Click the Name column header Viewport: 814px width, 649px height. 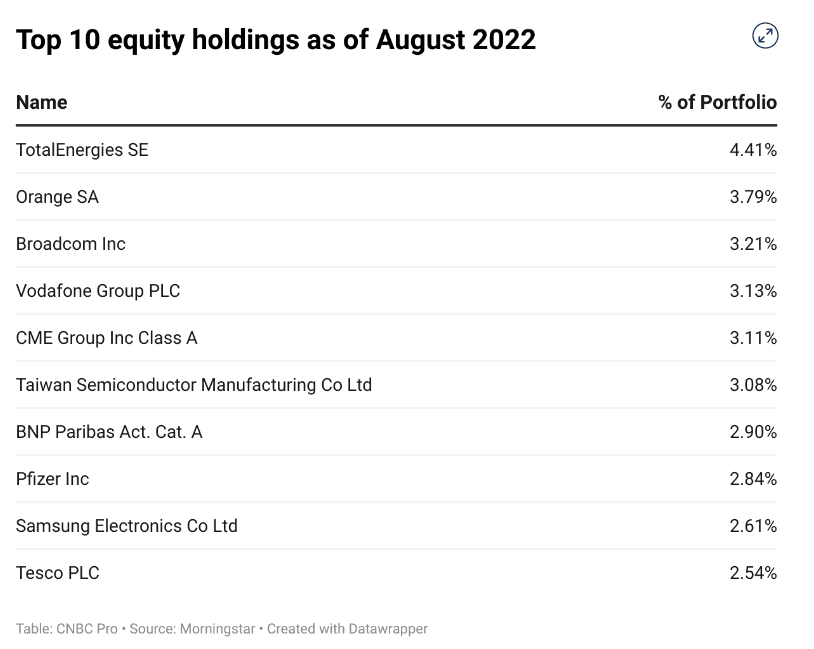tap(42, 102)
